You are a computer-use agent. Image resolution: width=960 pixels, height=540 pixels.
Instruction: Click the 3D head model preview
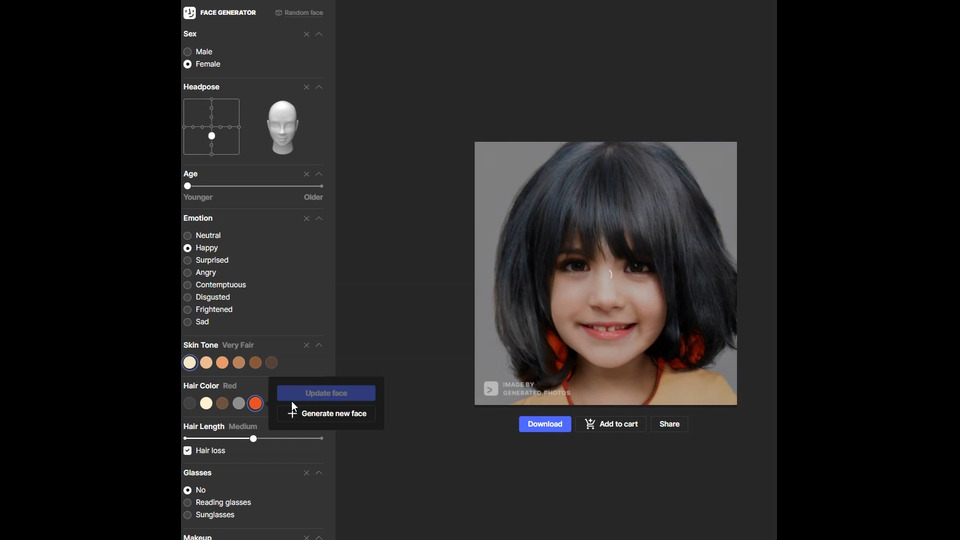pyautogui.click(x=283, y=127)
